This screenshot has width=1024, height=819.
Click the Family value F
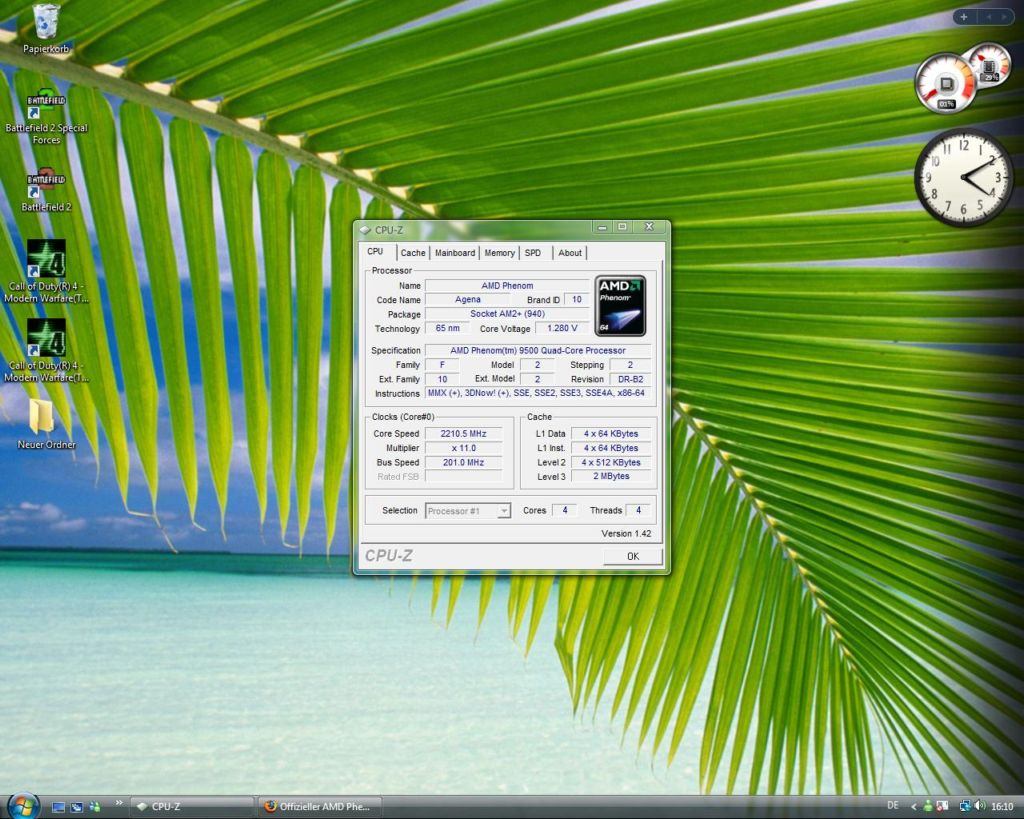coord(442,365)
